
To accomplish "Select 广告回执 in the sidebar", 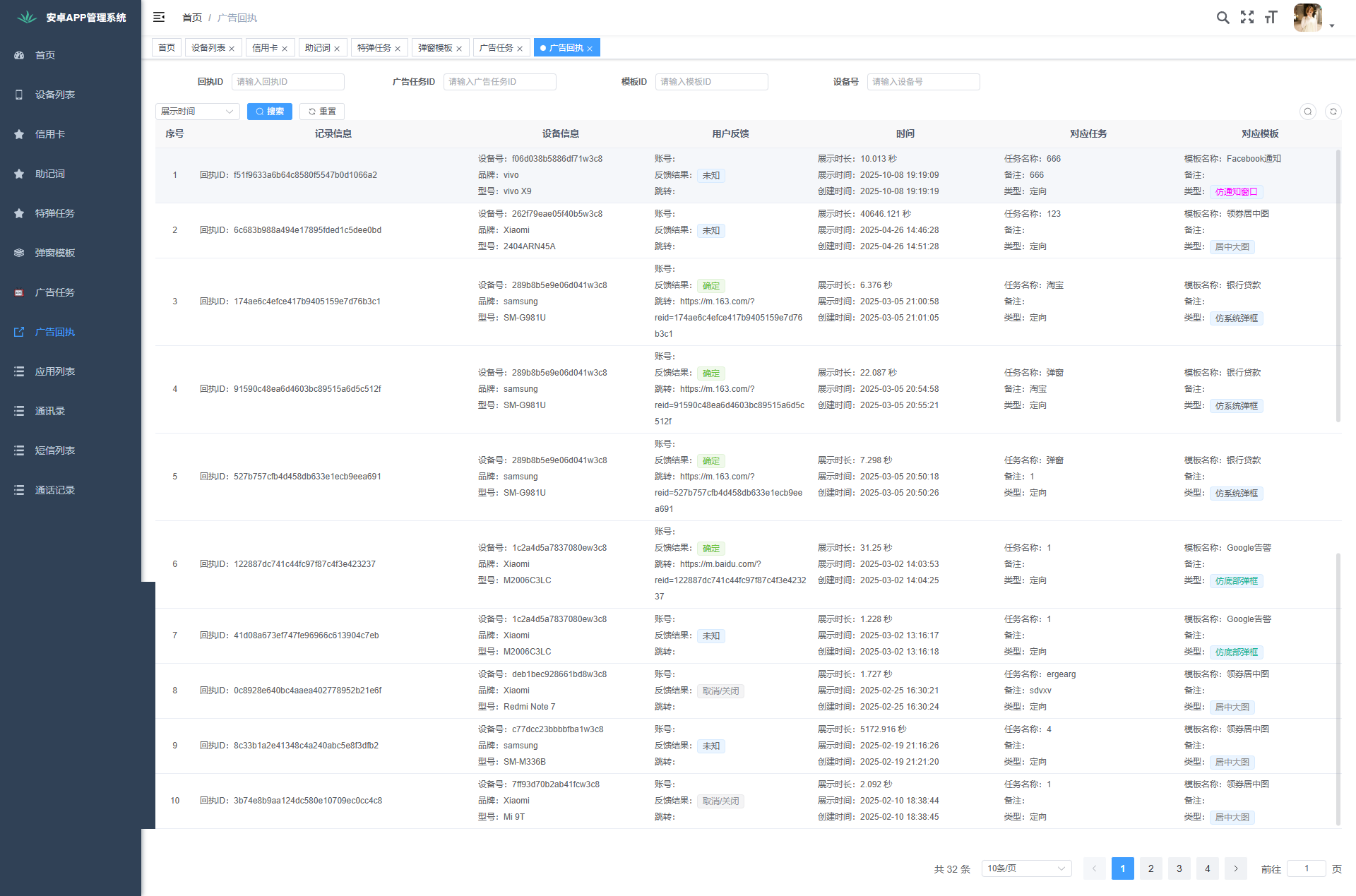I will [71, 332].
